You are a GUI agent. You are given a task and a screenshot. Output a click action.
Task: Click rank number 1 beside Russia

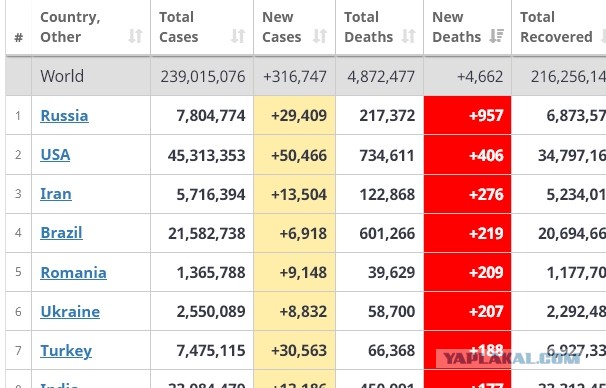18,116
